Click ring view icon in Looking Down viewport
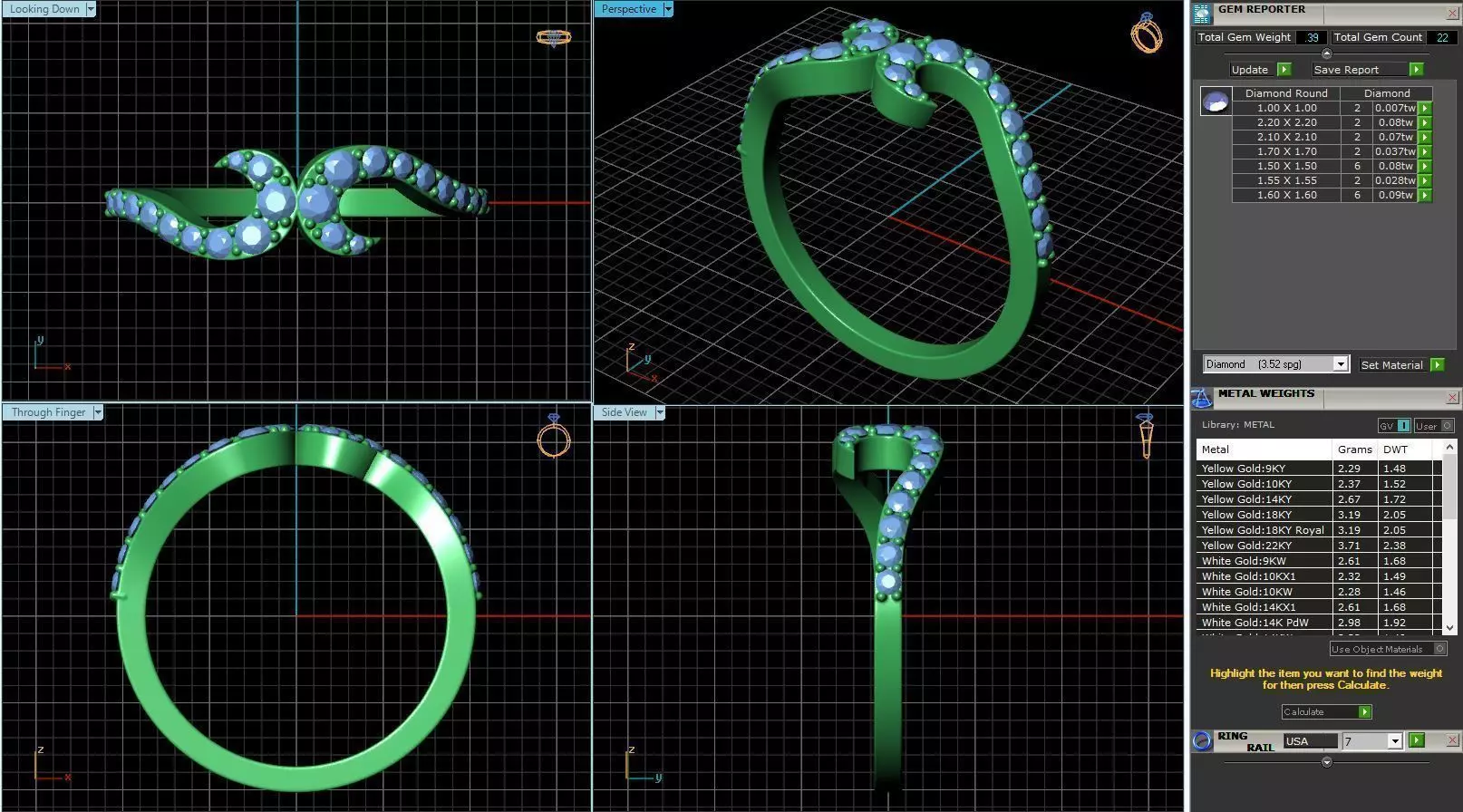The height and width of the screenshot is (812, 1463). click(553, 38)
